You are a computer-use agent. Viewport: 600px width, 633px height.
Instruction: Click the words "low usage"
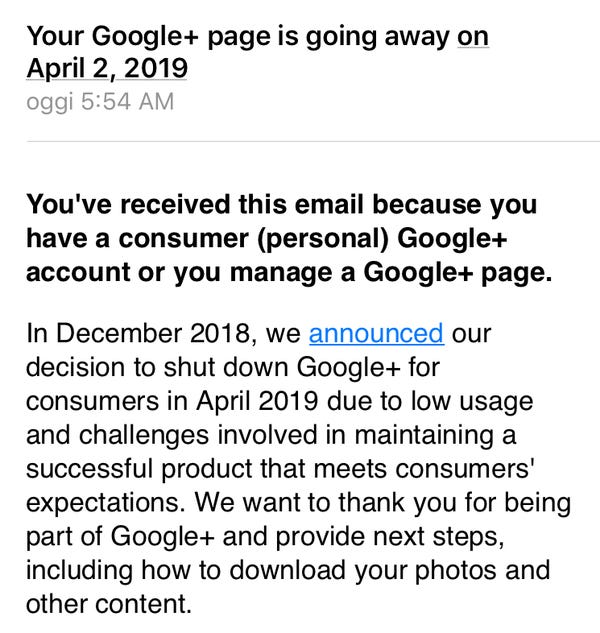[472, 402]
